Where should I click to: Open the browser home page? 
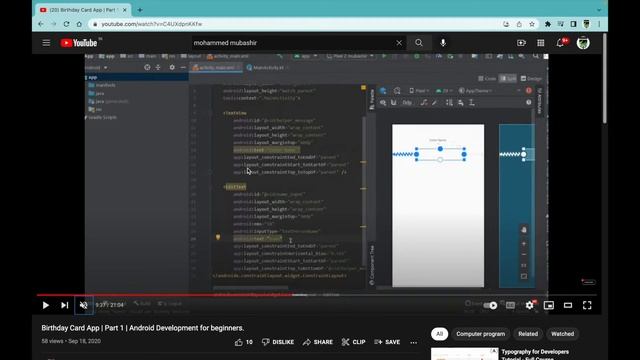point(79,24)
